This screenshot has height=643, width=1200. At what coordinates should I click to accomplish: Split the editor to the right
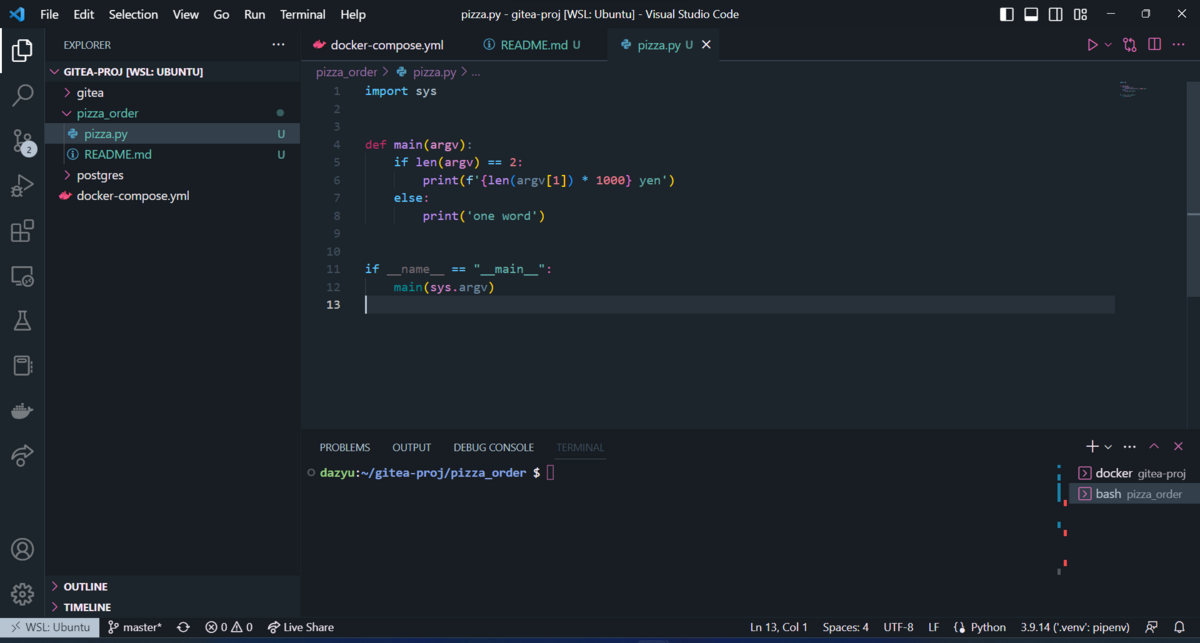1154,45
